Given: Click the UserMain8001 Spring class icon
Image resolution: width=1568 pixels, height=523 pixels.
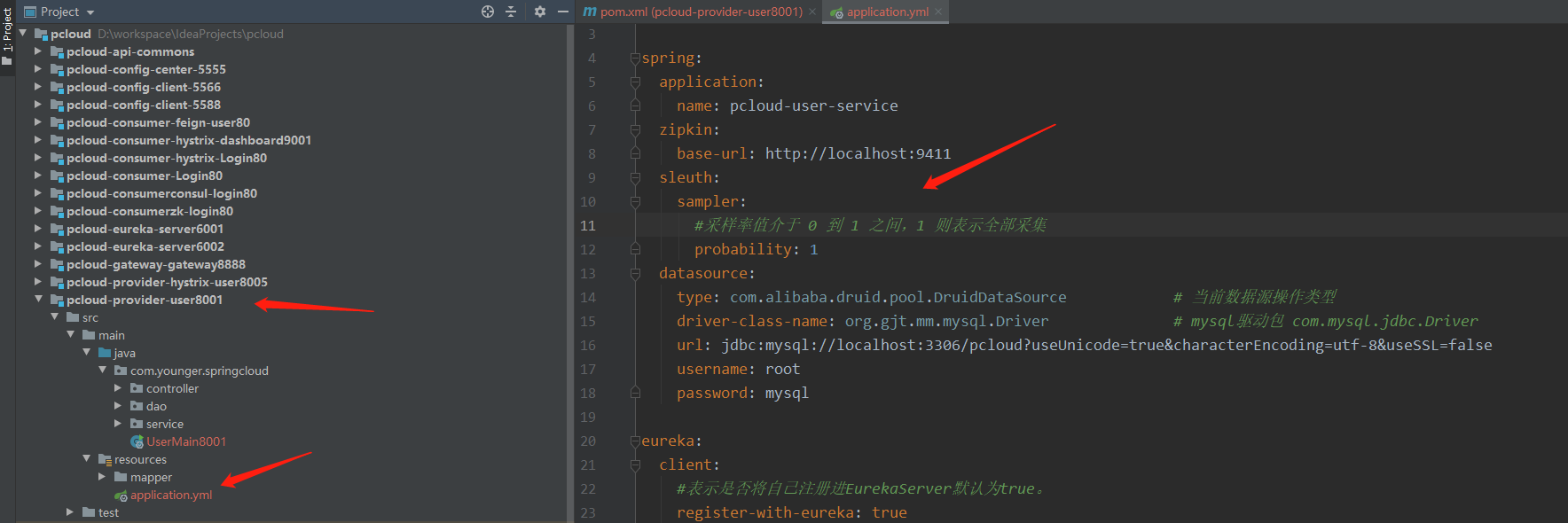Looking at the screenshot, I should tap(137, 441).
